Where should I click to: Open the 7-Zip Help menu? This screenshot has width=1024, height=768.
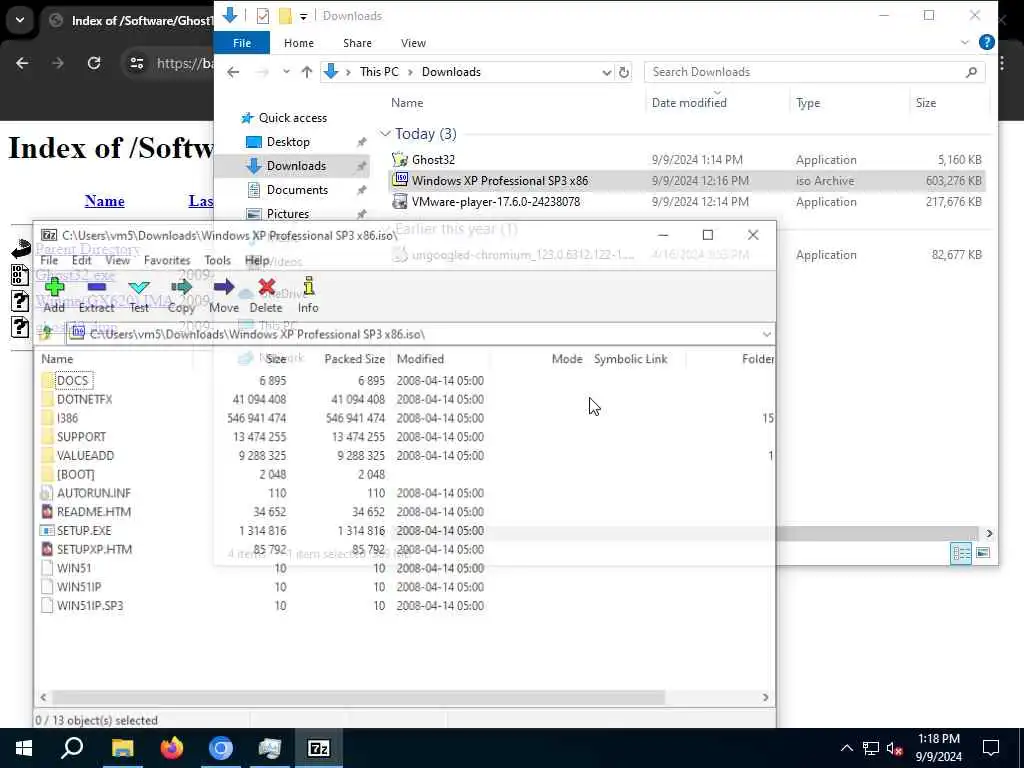[257, 260]
